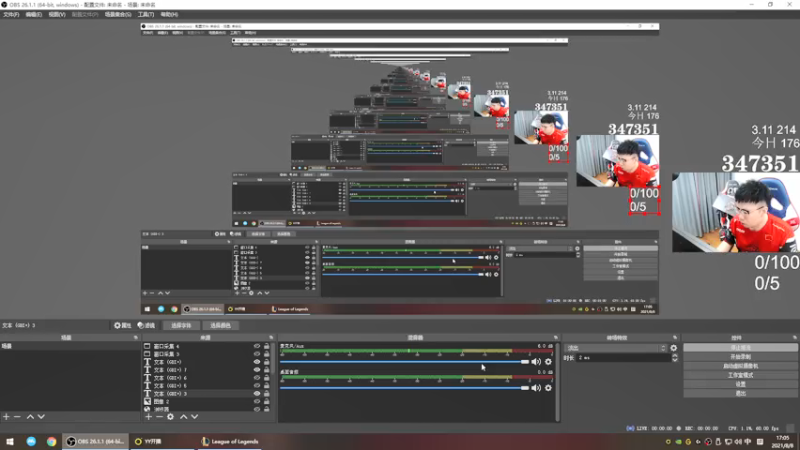Hide the 文本 (GDI+) 3 source
Image resolution: width=800 pixels, height=450 pixels.
257,394
